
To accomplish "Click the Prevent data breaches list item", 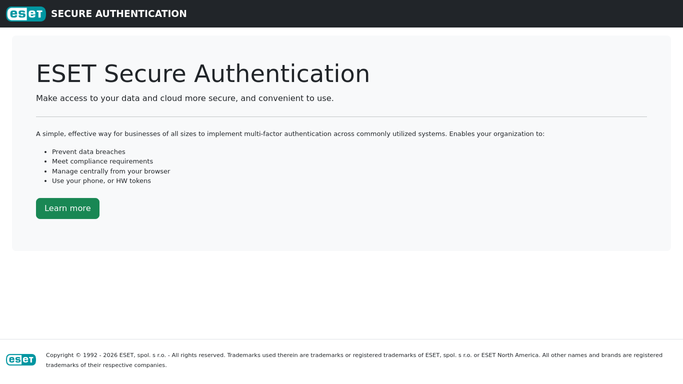I will pos(88,152).
